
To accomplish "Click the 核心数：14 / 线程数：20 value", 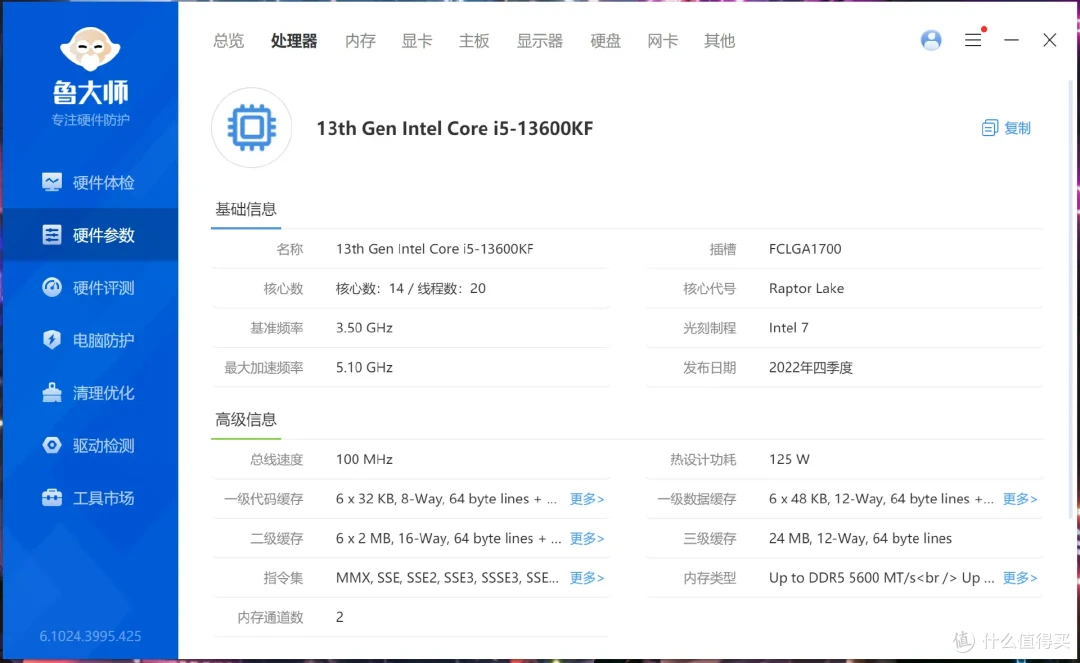I will click(x=411, y=288).
